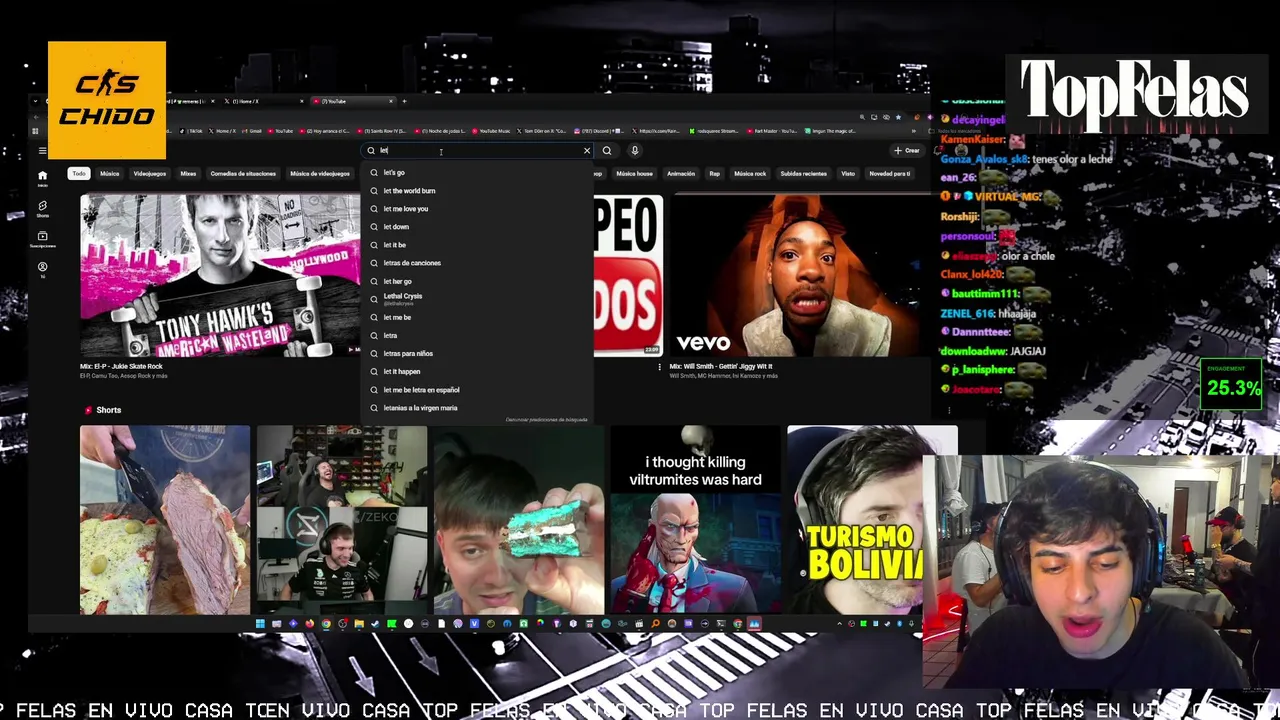Image resolution: width=1280 pixels, height=720 pixels.
Task: Open Tony Hawk's American Wasteland mix thumbnail
Action: coord(220,276)
